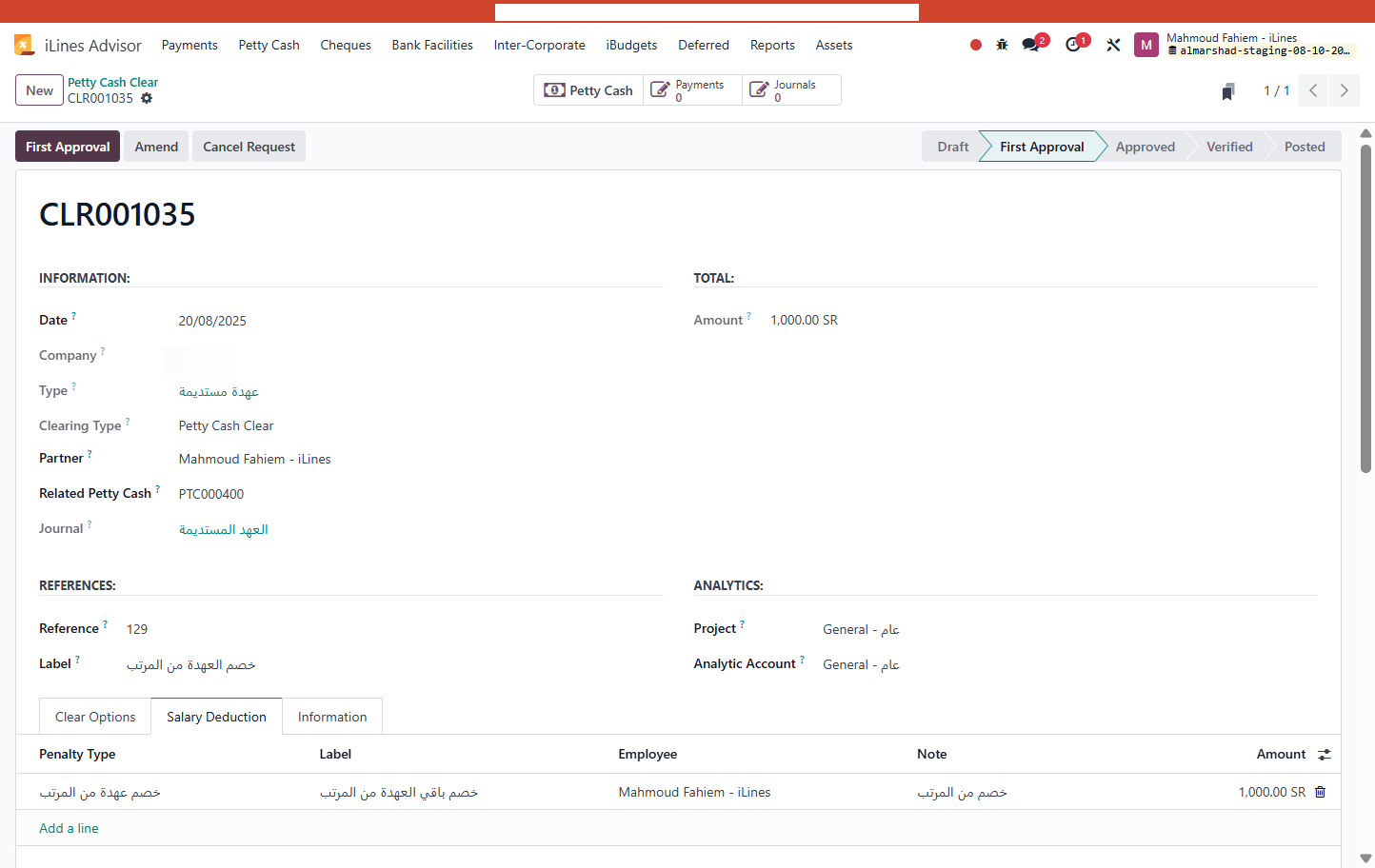
Task: Select the Posted status stage
Action: (x=1305, y=147)
